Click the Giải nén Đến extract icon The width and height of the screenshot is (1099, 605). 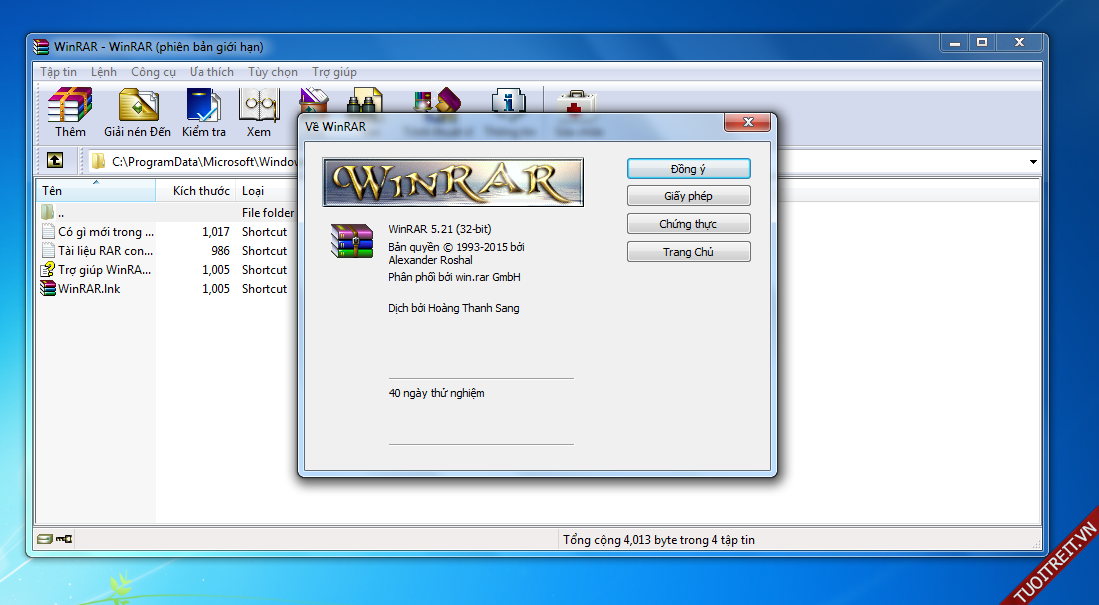pyautogui.click(x=138, y=112)
